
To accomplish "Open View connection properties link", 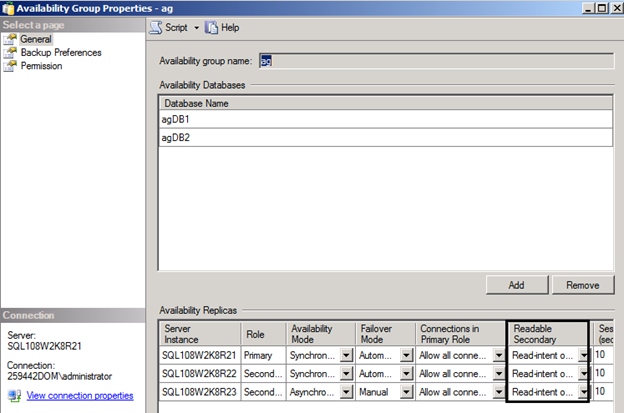I will coord(80,395).
